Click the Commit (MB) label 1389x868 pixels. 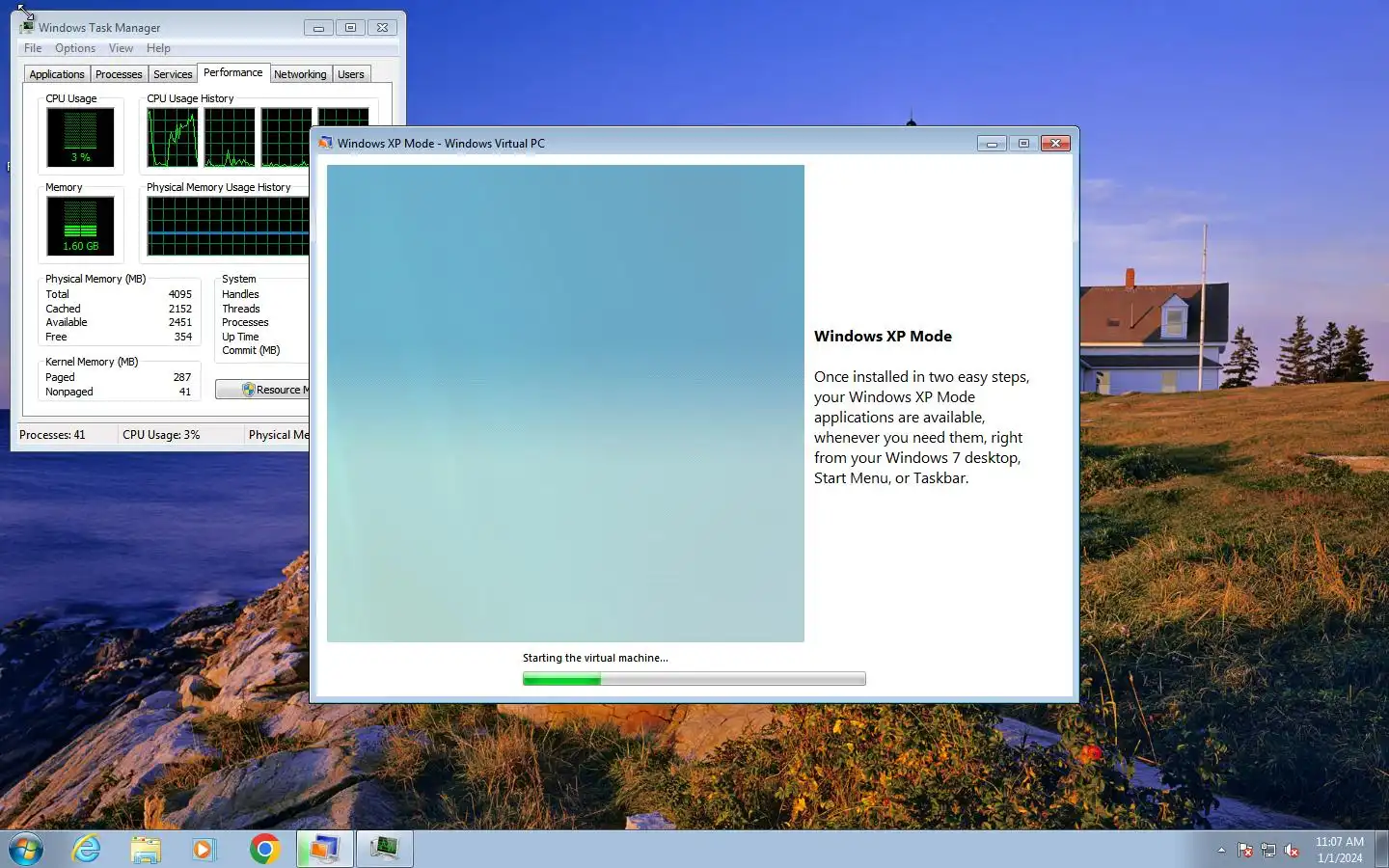(x=251, y=350)
